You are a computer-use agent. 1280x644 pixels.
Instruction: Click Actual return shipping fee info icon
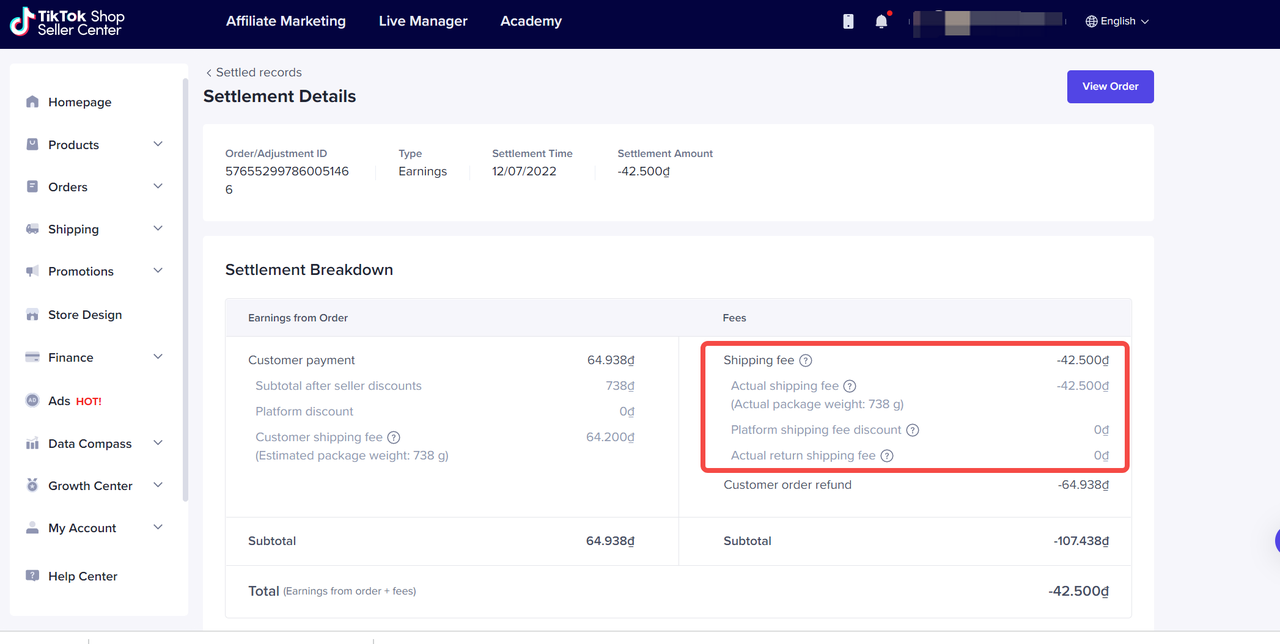point(887,456)
